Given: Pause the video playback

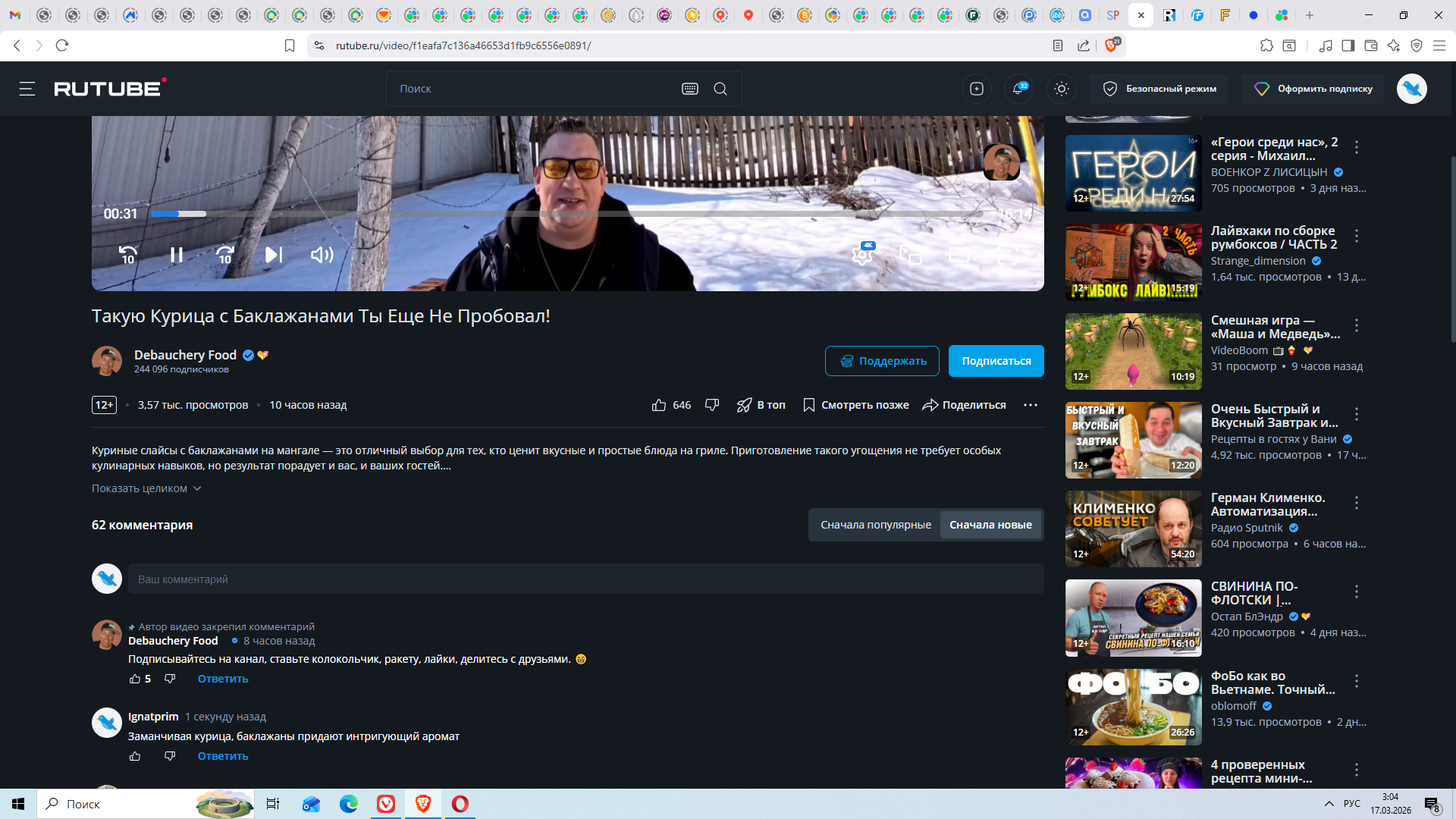Looking at the screenshot, I should pos(176,255).
